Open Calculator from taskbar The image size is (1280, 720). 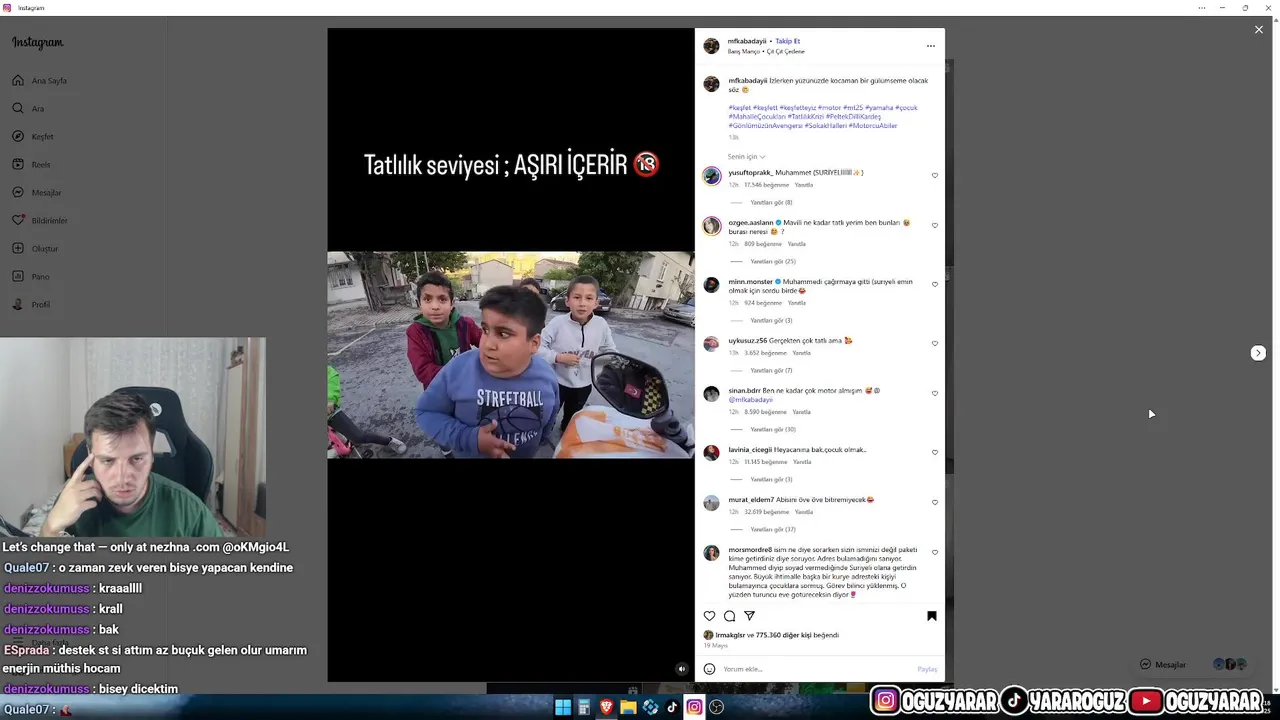coord(585,707)
